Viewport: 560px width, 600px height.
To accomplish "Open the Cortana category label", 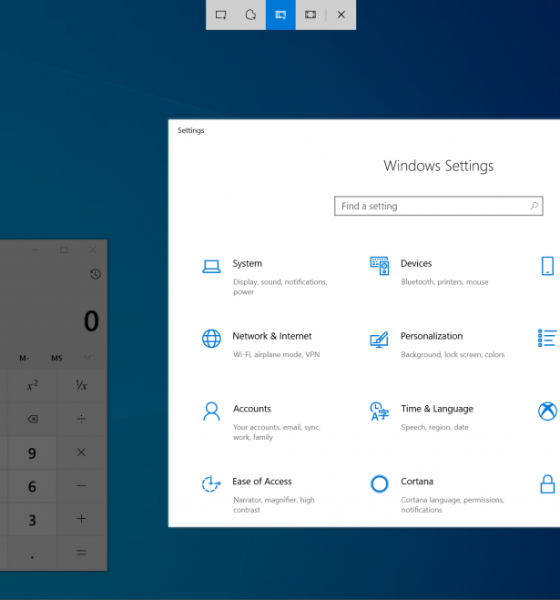I will [x=417, y=481].
